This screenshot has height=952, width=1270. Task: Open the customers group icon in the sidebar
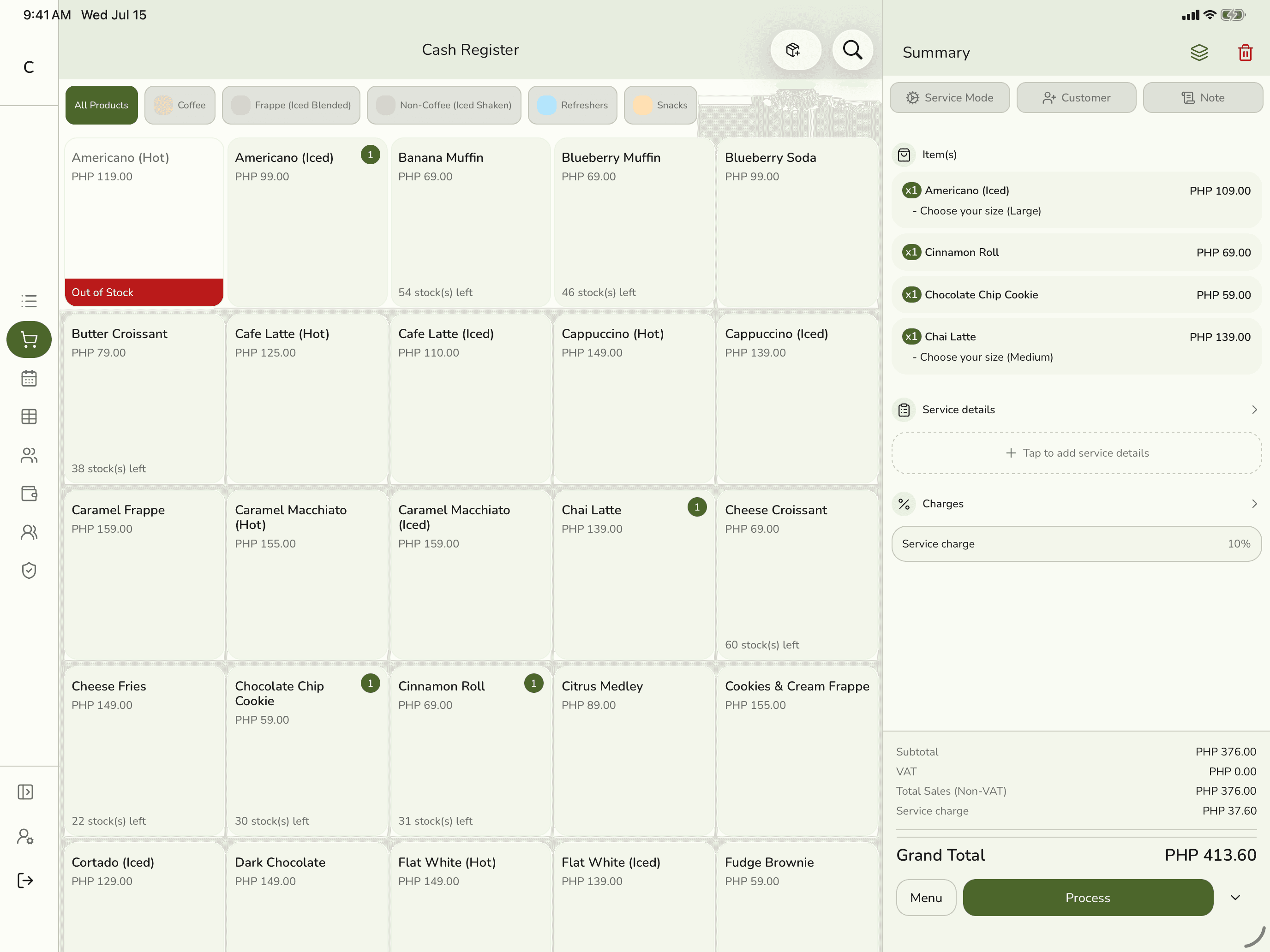tap(29, 455)
